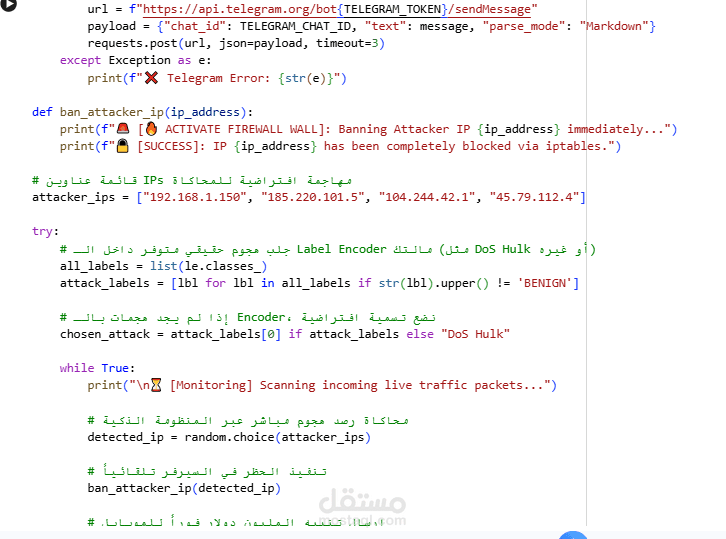Screen dimensions: 726x539
Task: Click the fire emoji before ACTIVATE
Action: [151, 129]
